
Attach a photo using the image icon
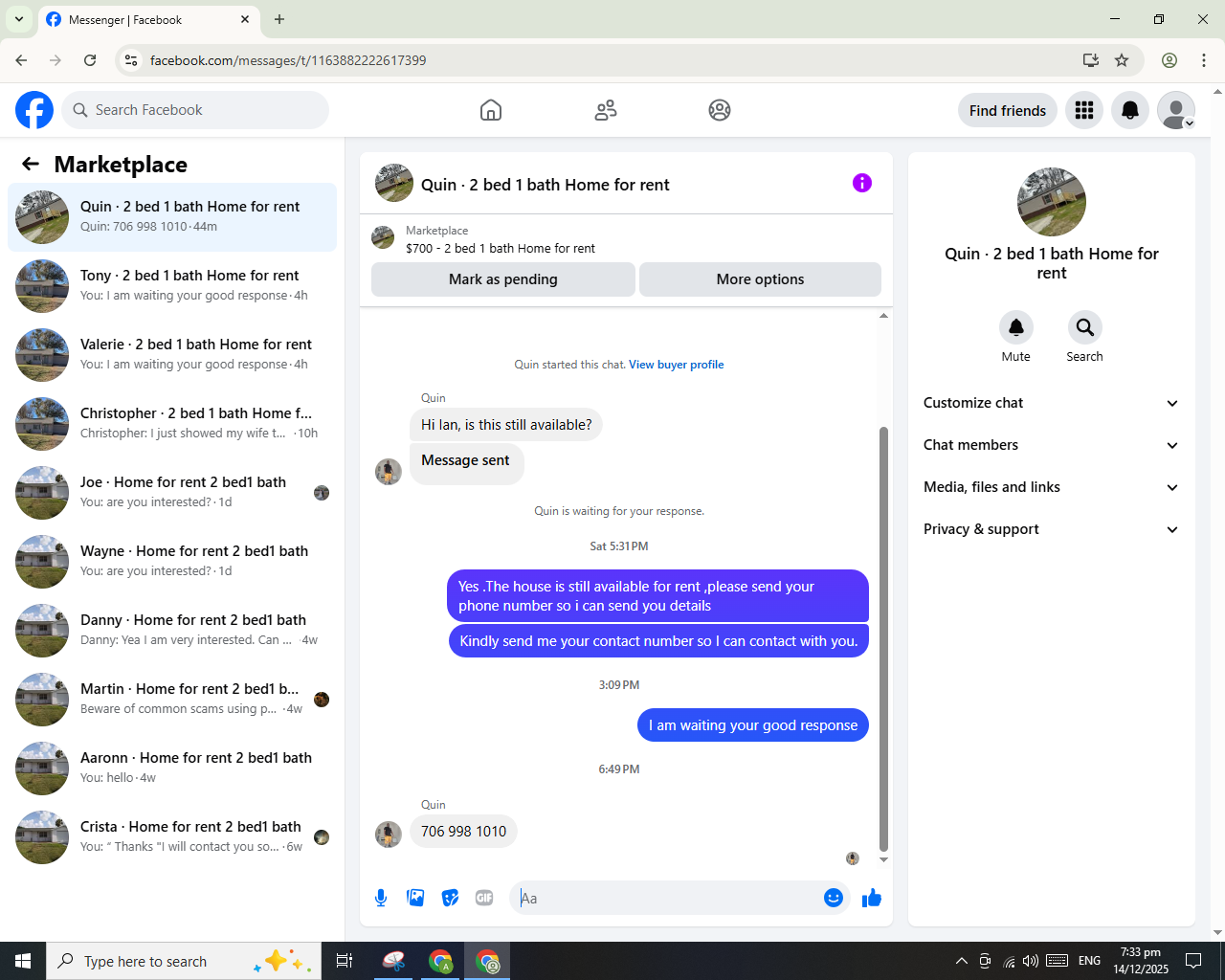[x=415, y=898]
